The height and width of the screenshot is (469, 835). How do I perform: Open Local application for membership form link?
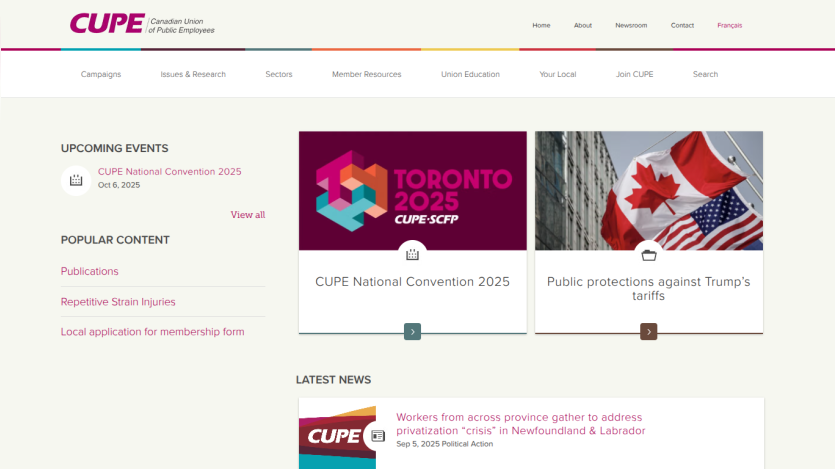(x=152, y=332)
